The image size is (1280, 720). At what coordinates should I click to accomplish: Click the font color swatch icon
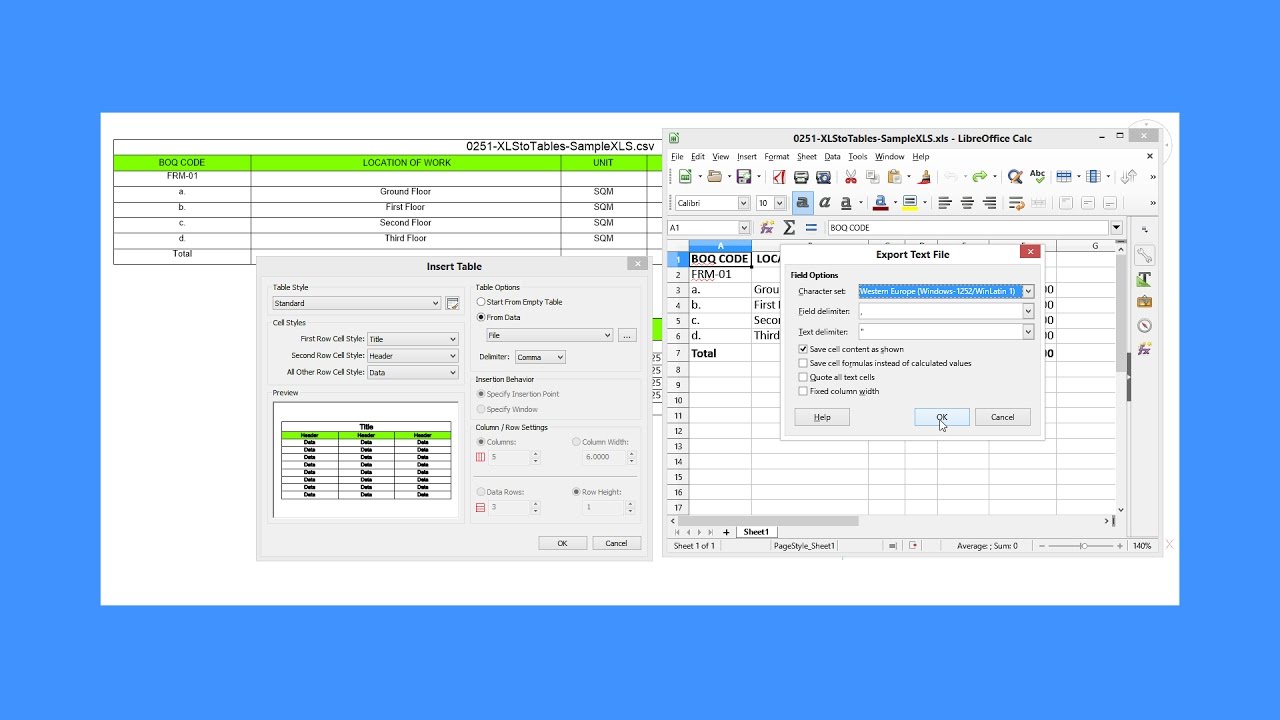pos(880,203)
